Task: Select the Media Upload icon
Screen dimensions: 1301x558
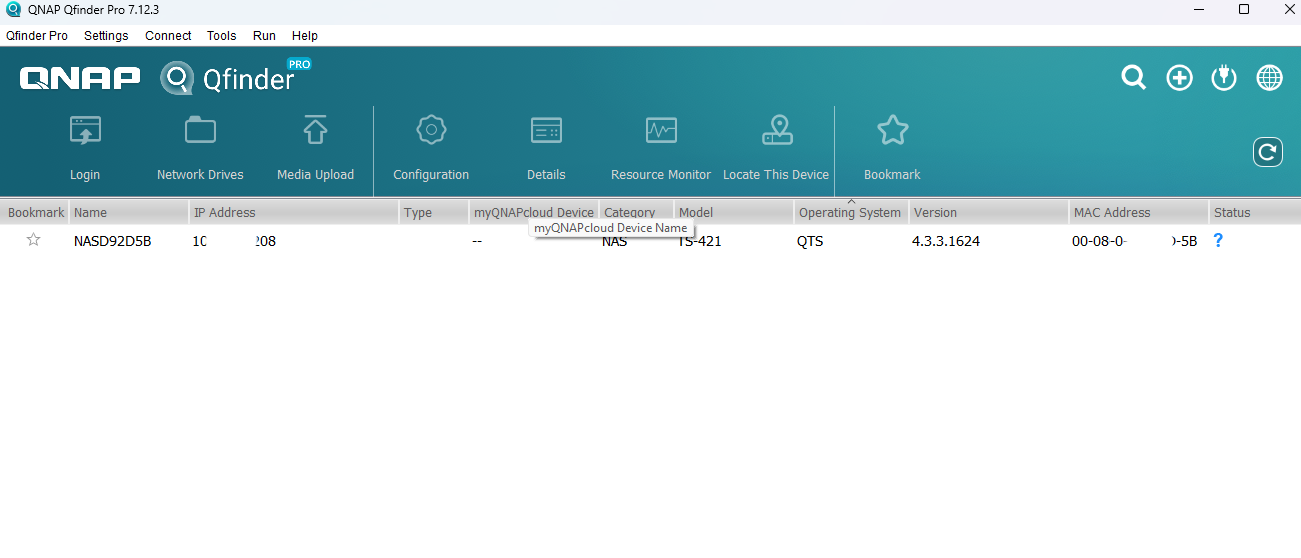Action: click(315, 131)
